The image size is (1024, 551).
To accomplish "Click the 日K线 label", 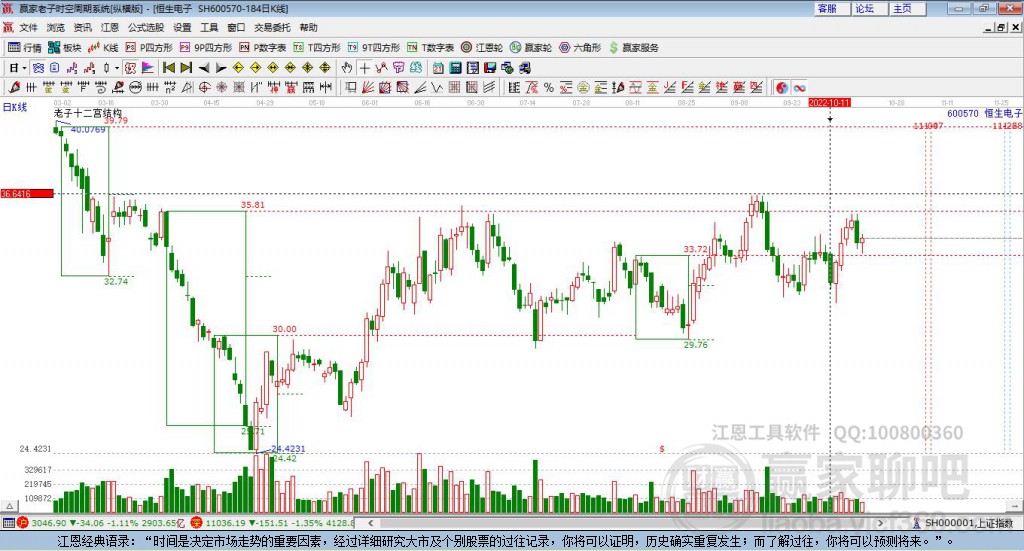I will click(14, 107).
